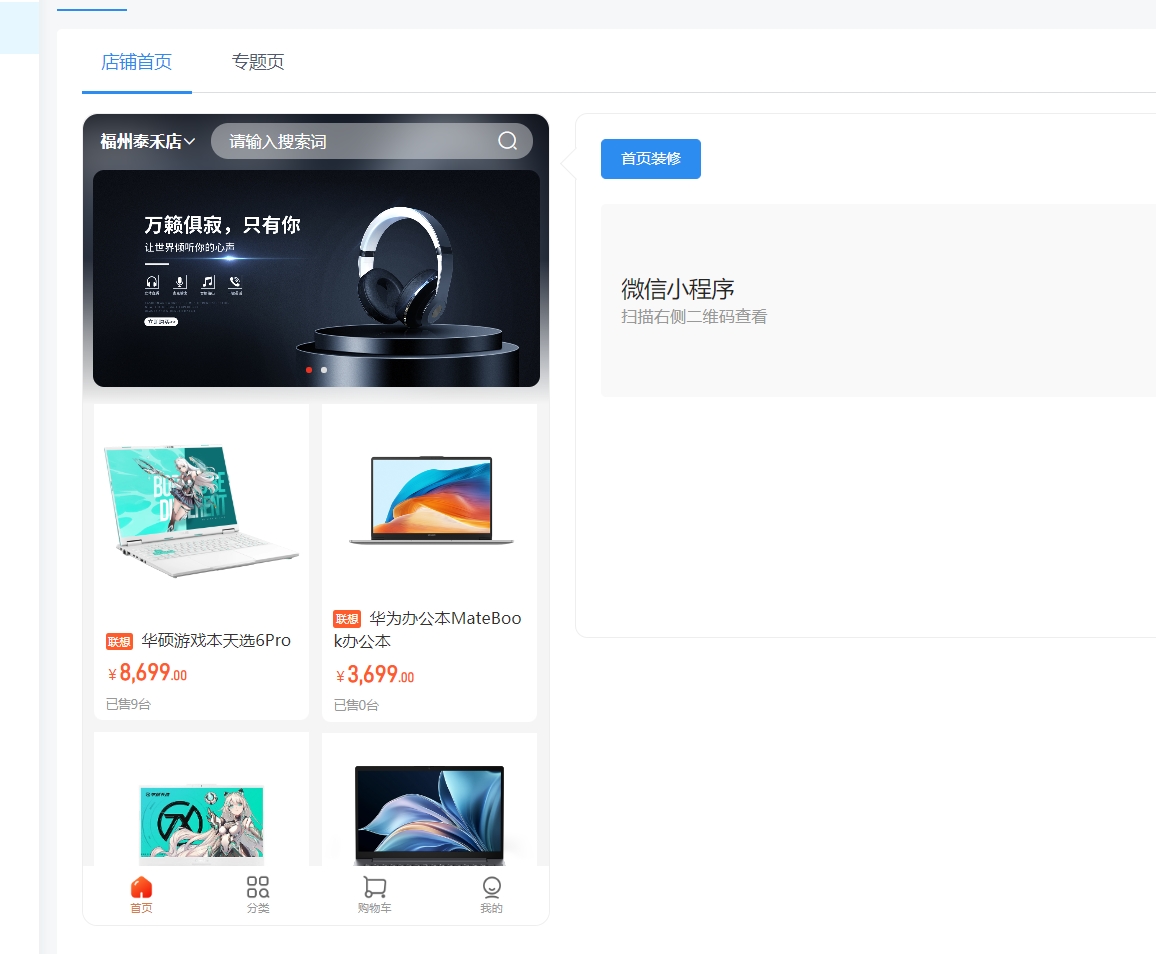Select the second carousel indicator dot
This screenshot has height=954, width=1156.
pyautogui.click(x=322, y=370)
